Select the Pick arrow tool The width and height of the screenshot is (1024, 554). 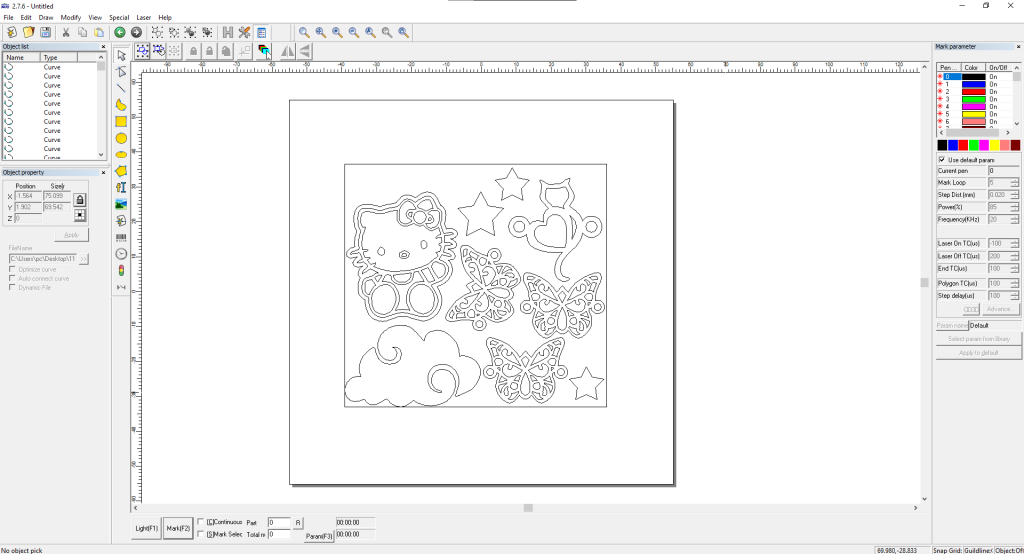pos(121,55)
